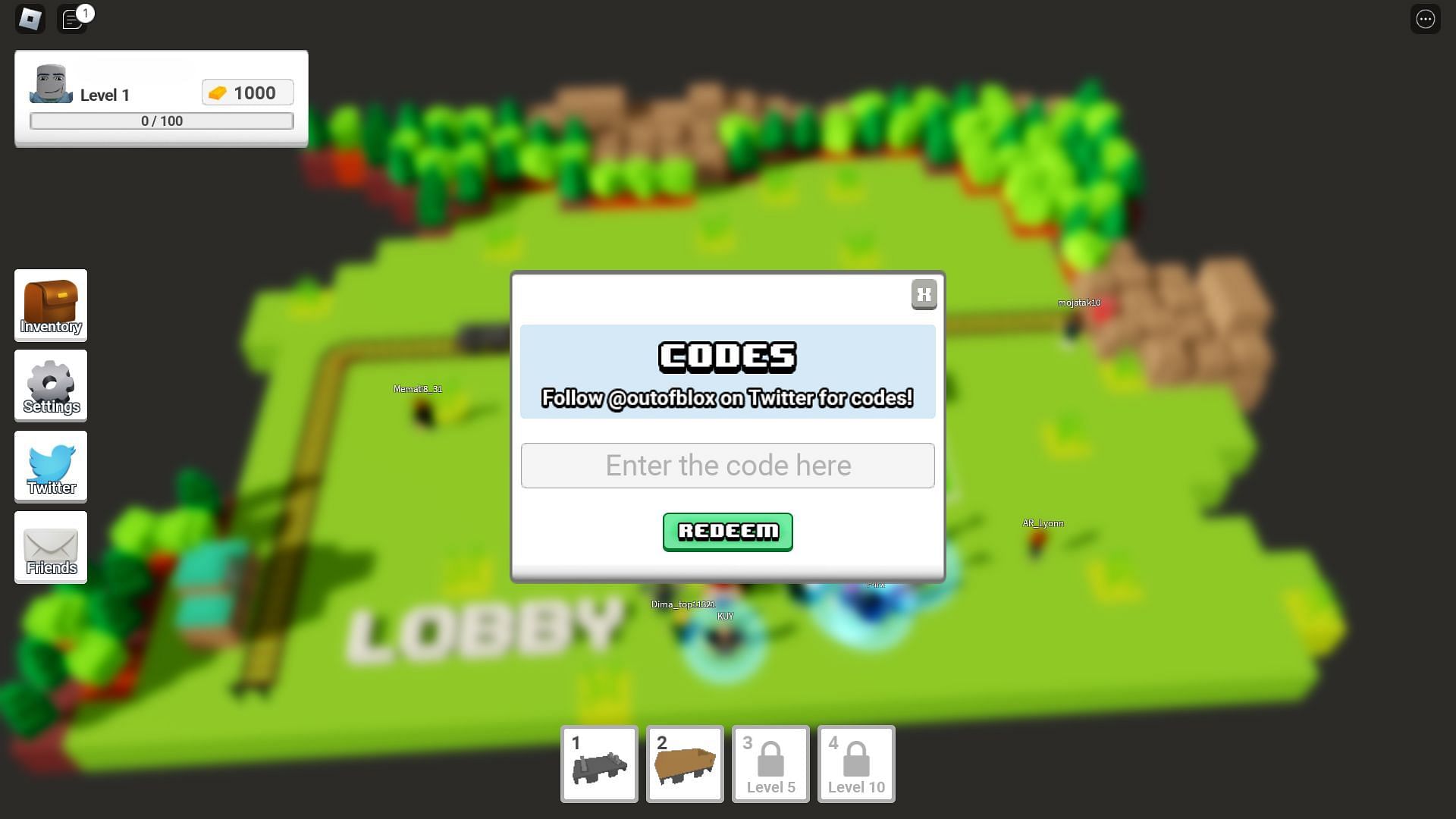Click the Roblox home menu icon
Screen dimensions: 1456x819
pyautogui.click(x=30, y=18)
